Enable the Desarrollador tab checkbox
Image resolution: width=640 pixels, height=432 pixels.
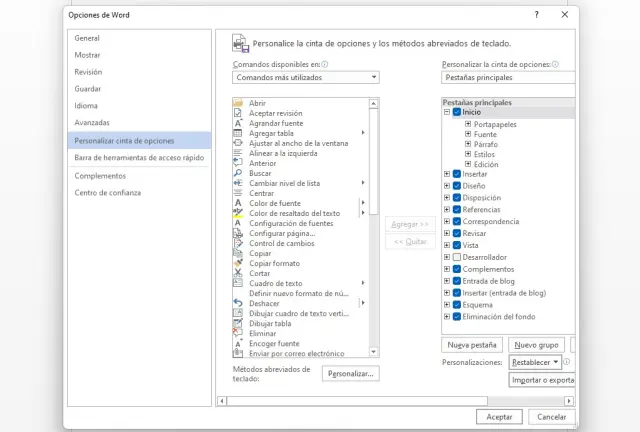pos(457,257)
